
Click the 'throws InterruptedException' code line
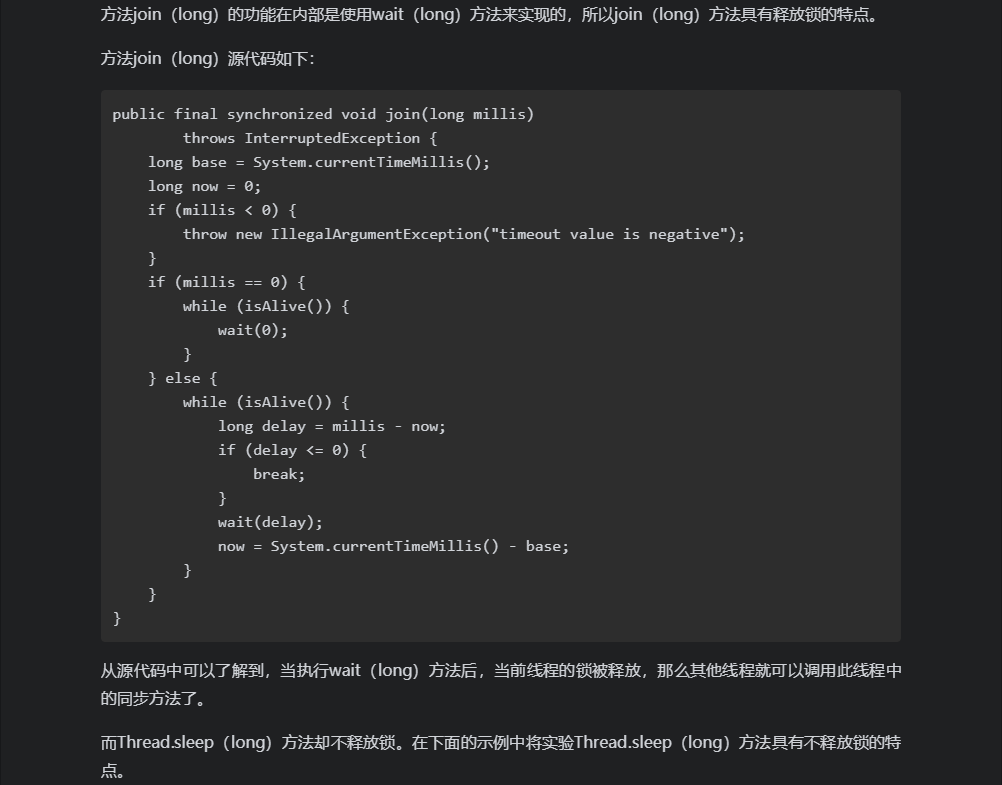(x=310, y=138)
